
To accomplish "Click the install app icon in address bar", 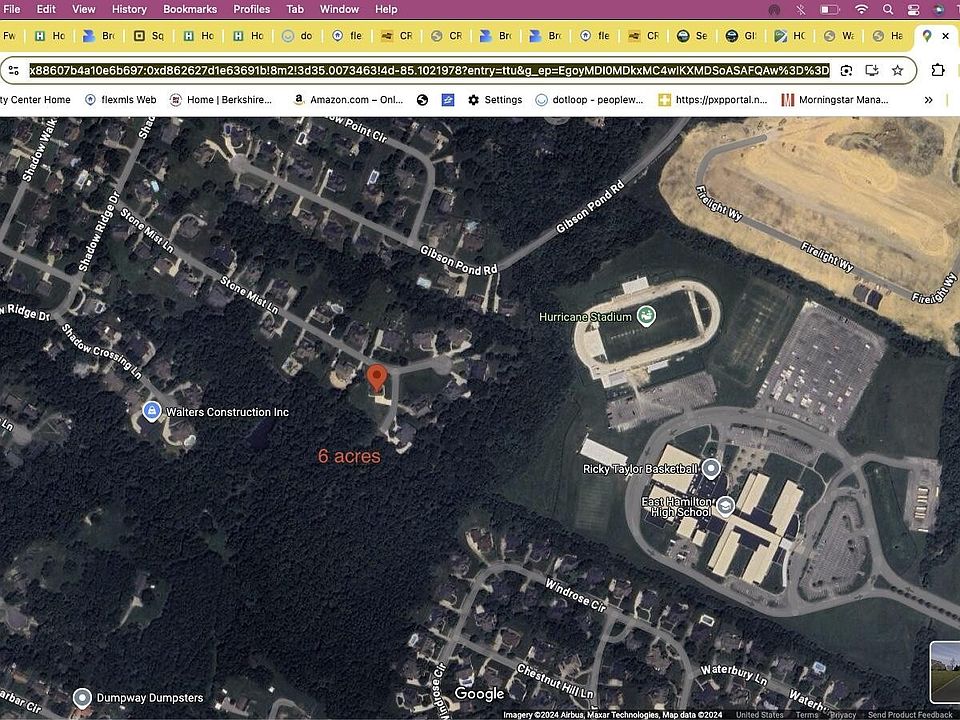I will (x=872, y=70).
